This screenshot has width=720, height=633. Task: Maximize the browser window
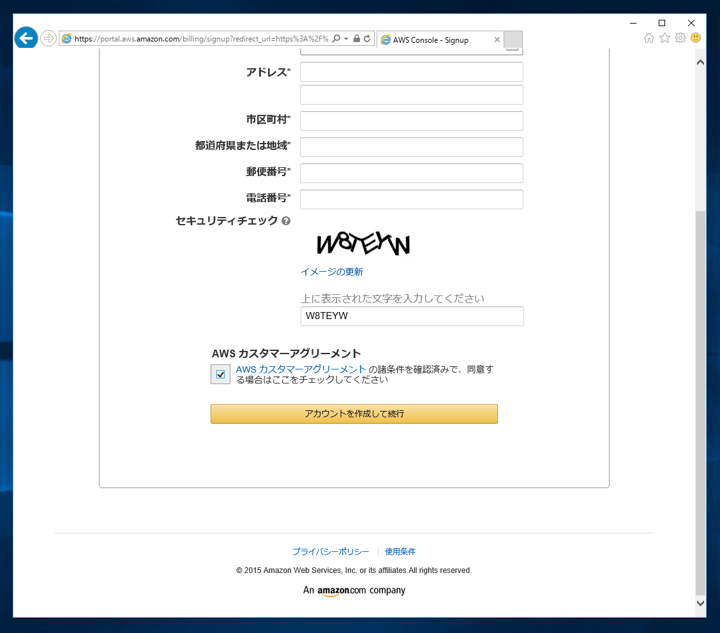click(x=662, y=23)
